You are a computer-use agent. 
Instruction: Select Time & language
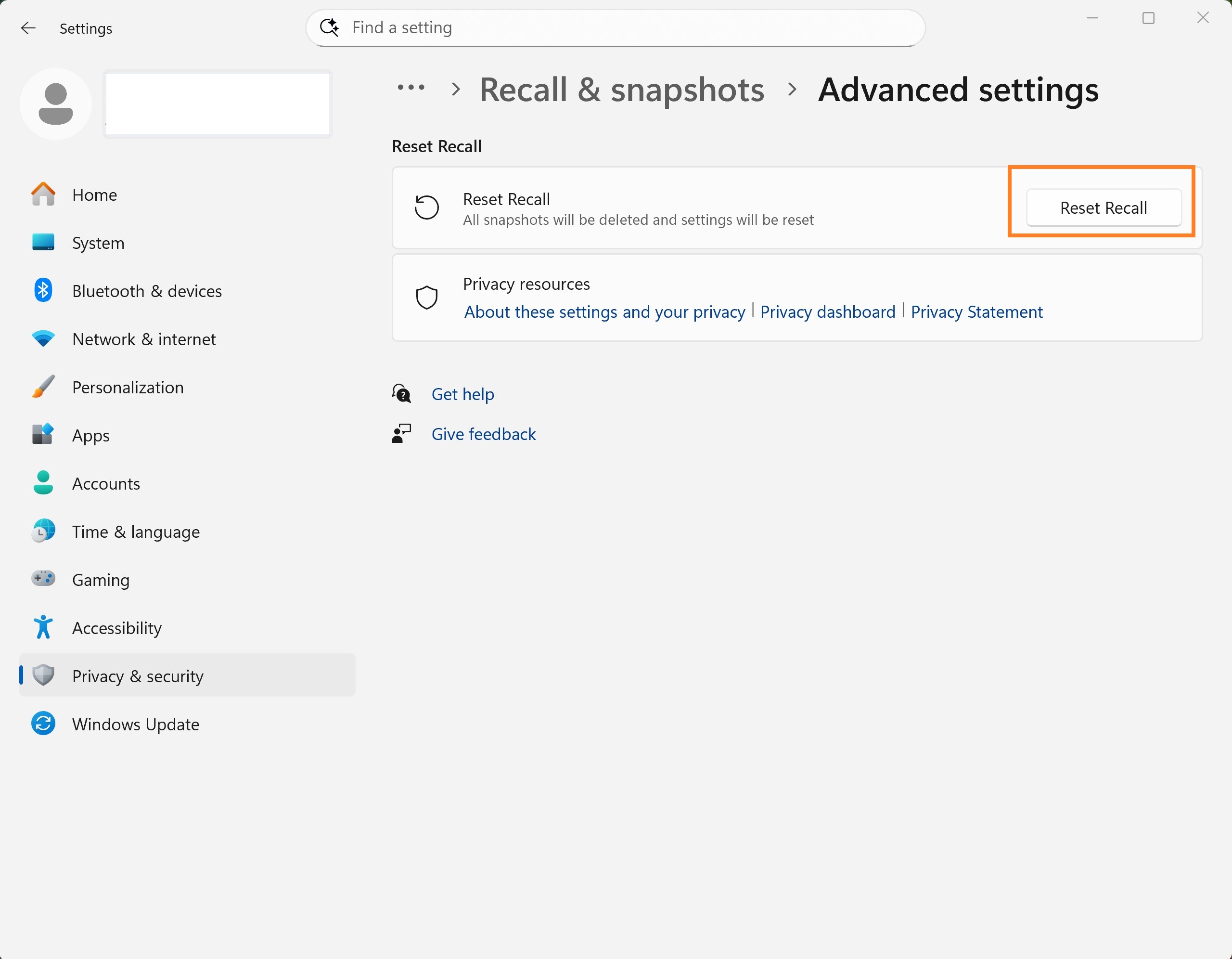[187, 531]
